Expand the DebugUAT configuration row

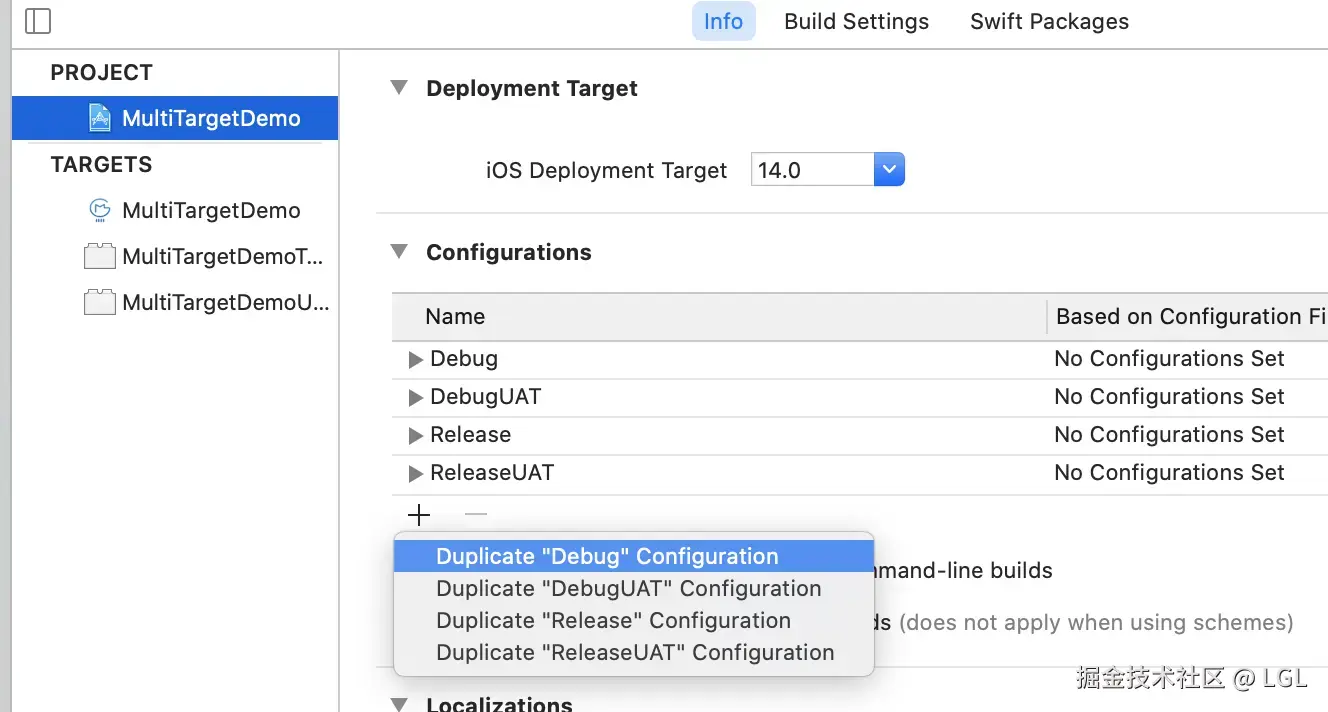416,397
